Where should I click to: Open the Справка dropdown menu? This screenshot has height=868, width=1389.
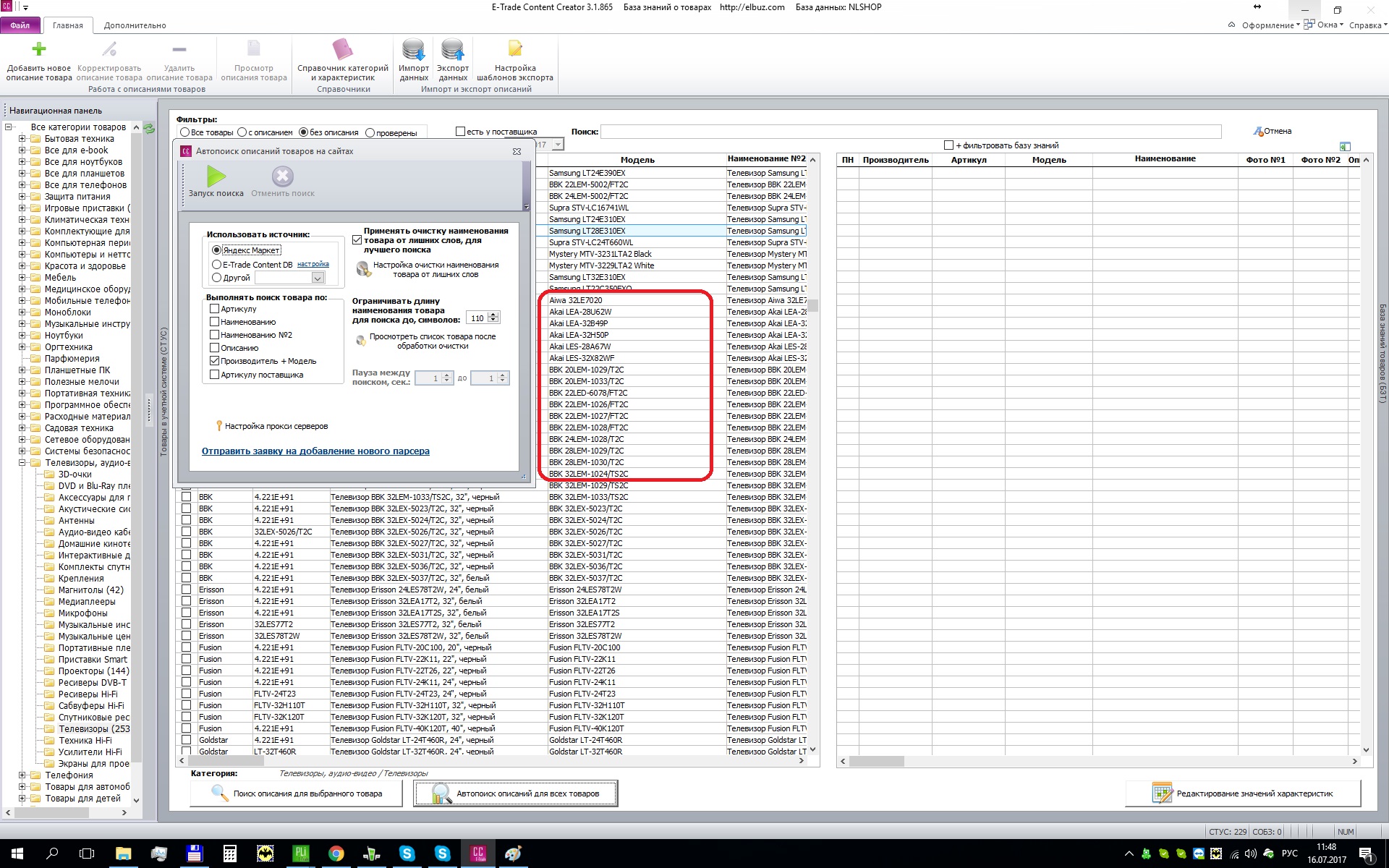tap(1368, 25)
